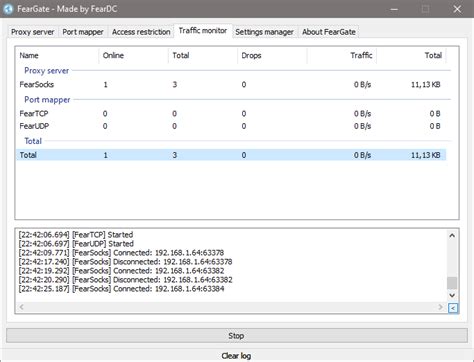The image size is (474, 362).
Task: Click the 11,13 KB value in FearSocks row
Action: (425, 85)
